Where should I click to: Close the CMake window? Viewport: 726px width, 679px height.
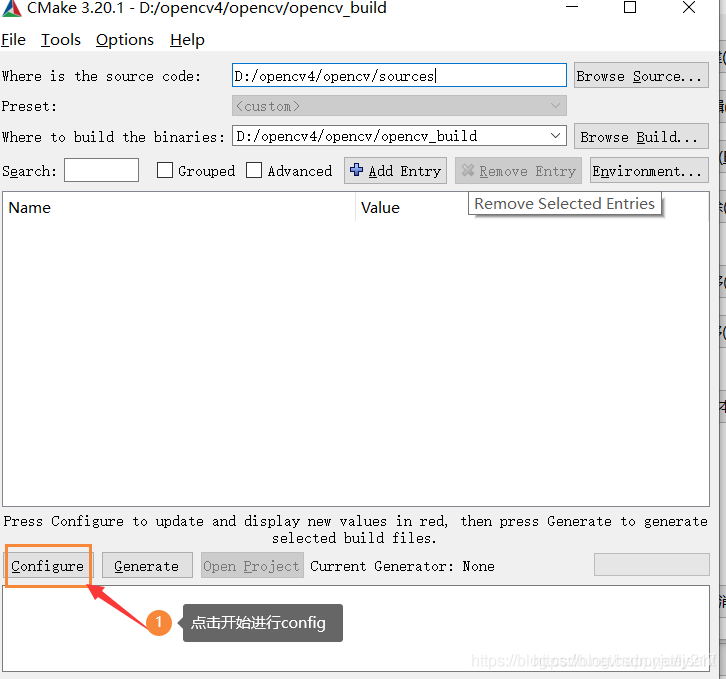click(689, 7)
